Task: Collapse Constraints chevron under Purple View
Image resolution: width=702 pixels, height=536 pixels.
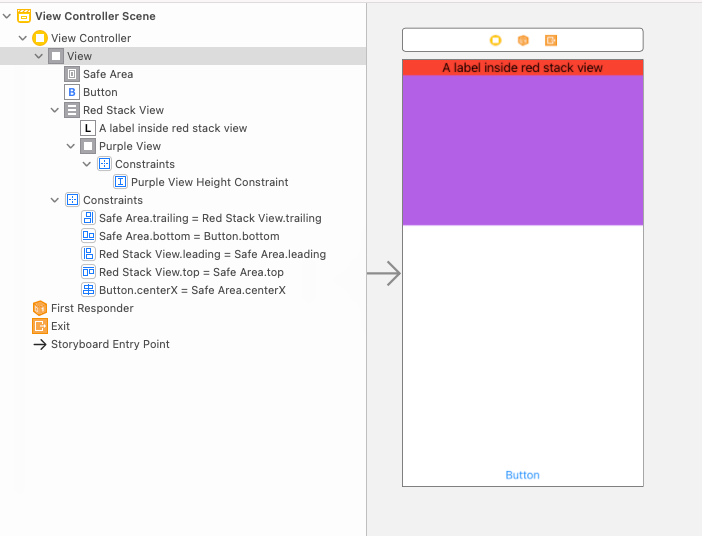Action: point(87,164)
